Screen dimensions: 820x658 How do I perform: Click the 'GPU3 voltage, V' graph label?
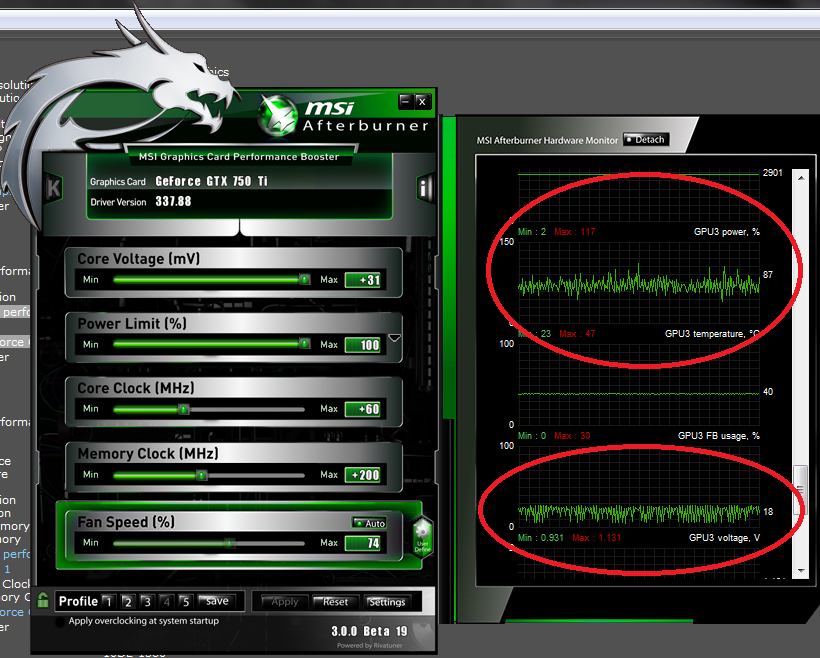click(x=724, y=538)
